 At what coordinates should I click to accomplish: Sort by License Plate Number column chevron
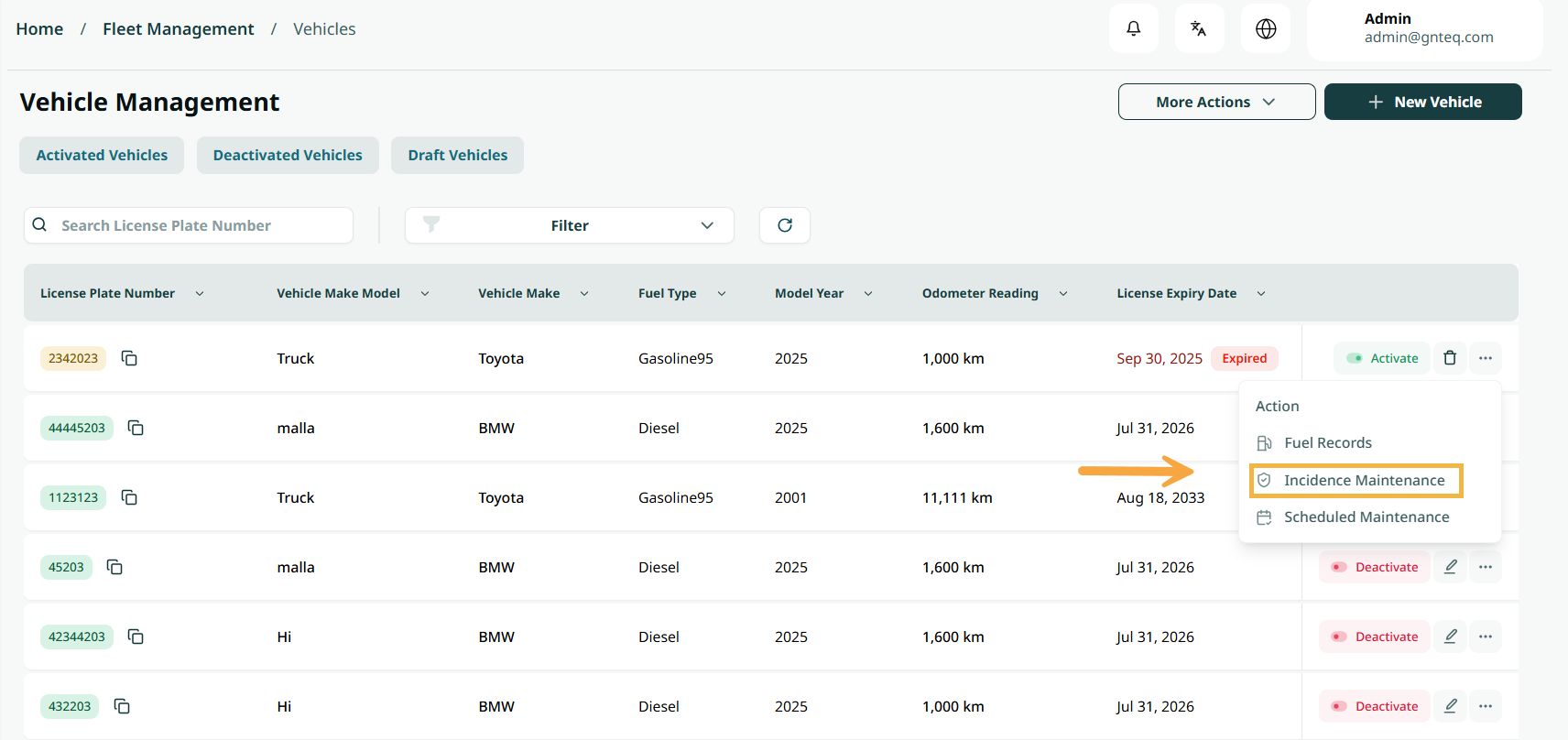pyautogui.click(x=200, y=293)
